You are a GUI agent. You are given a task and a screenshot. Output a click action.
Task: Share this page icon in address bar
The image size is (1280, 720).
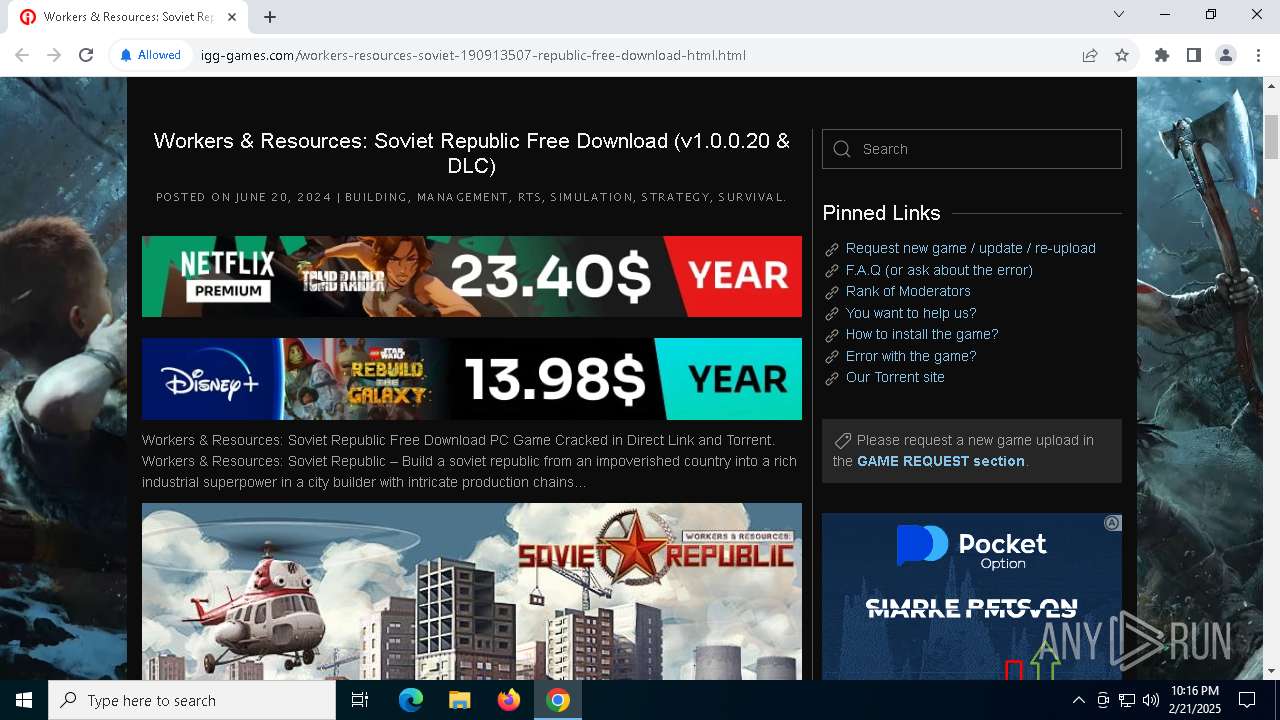coord(1090,55)
